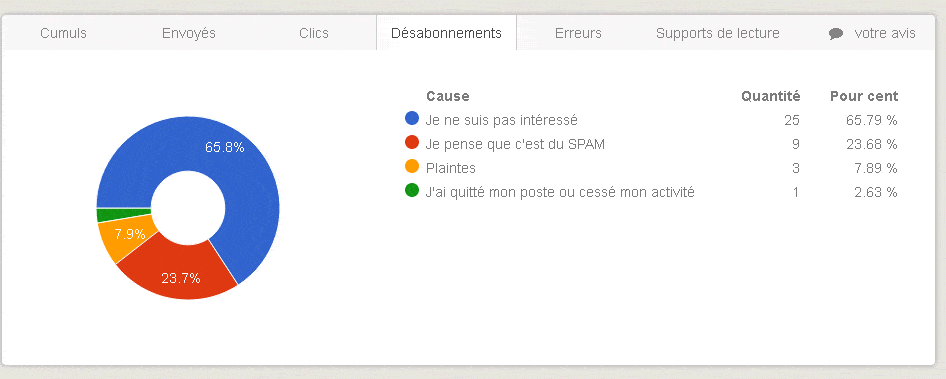Open the Désabonnements tab

(x=446, y=33)
